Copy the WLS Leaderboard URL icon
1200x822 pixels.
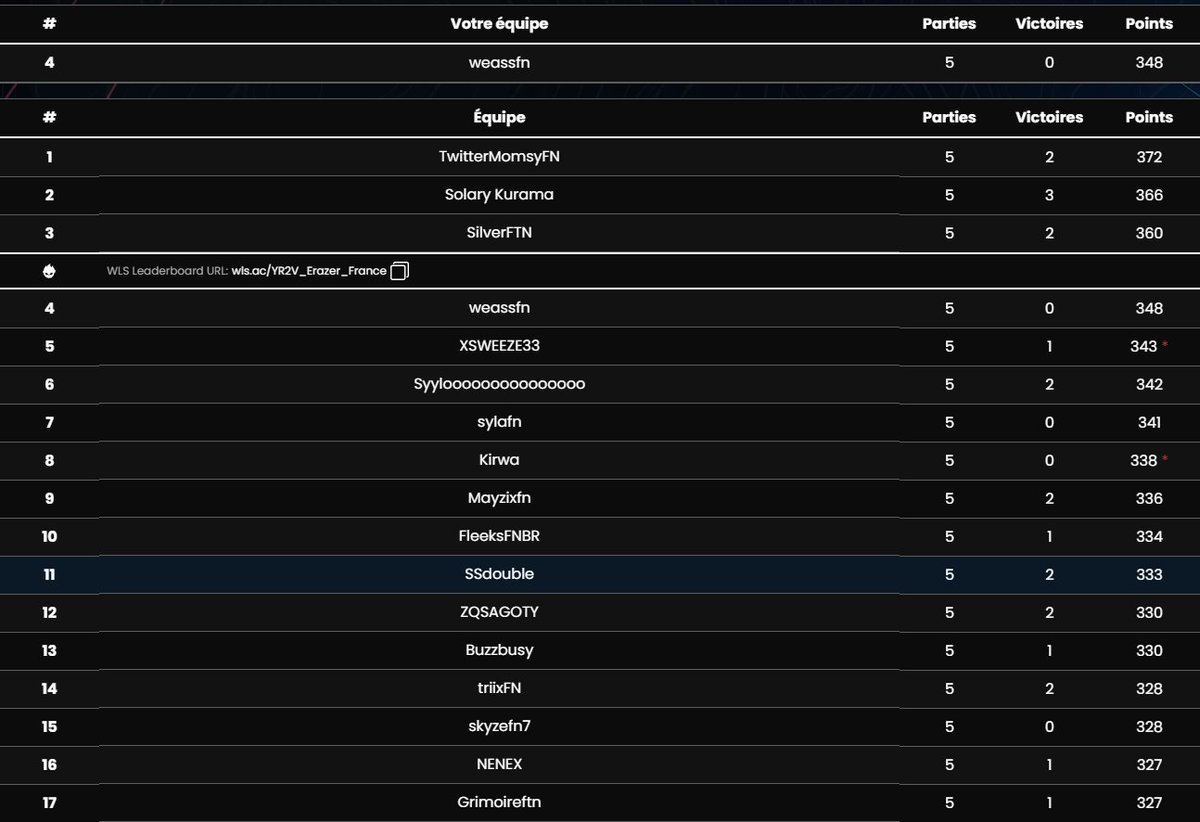400,271
